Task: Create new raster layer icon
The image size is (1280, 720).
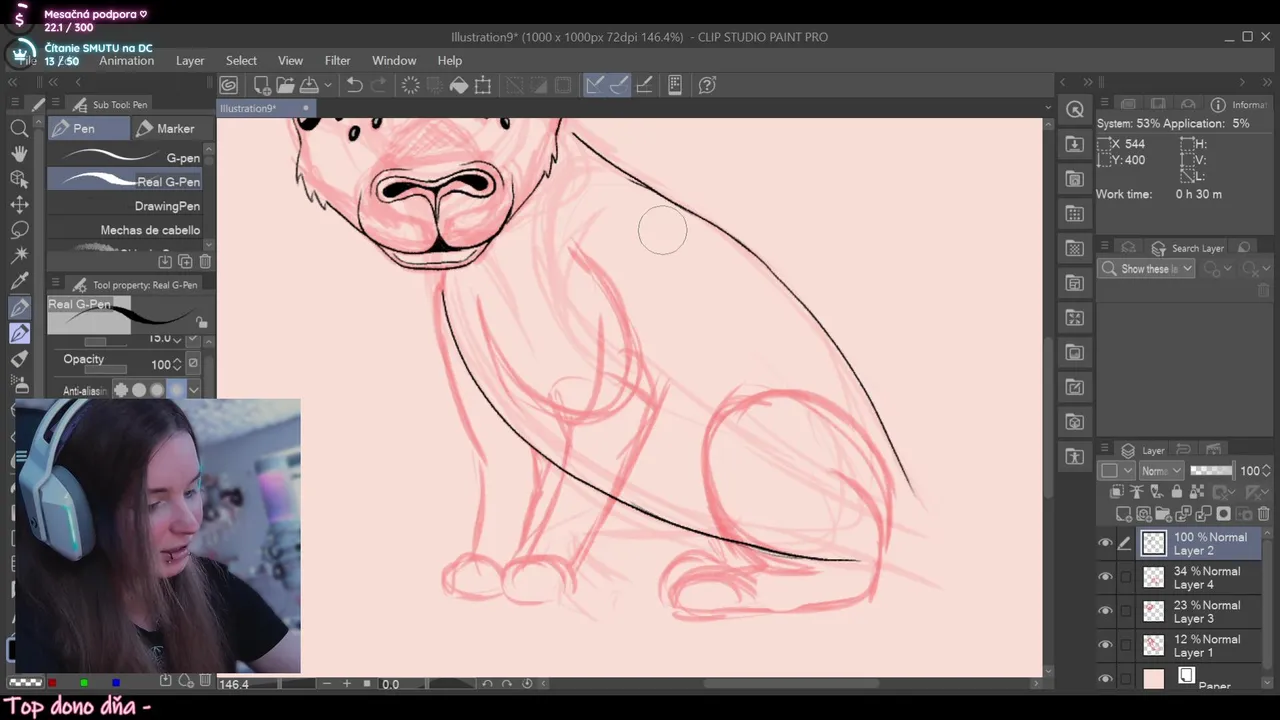Action: coord(1123,514)
